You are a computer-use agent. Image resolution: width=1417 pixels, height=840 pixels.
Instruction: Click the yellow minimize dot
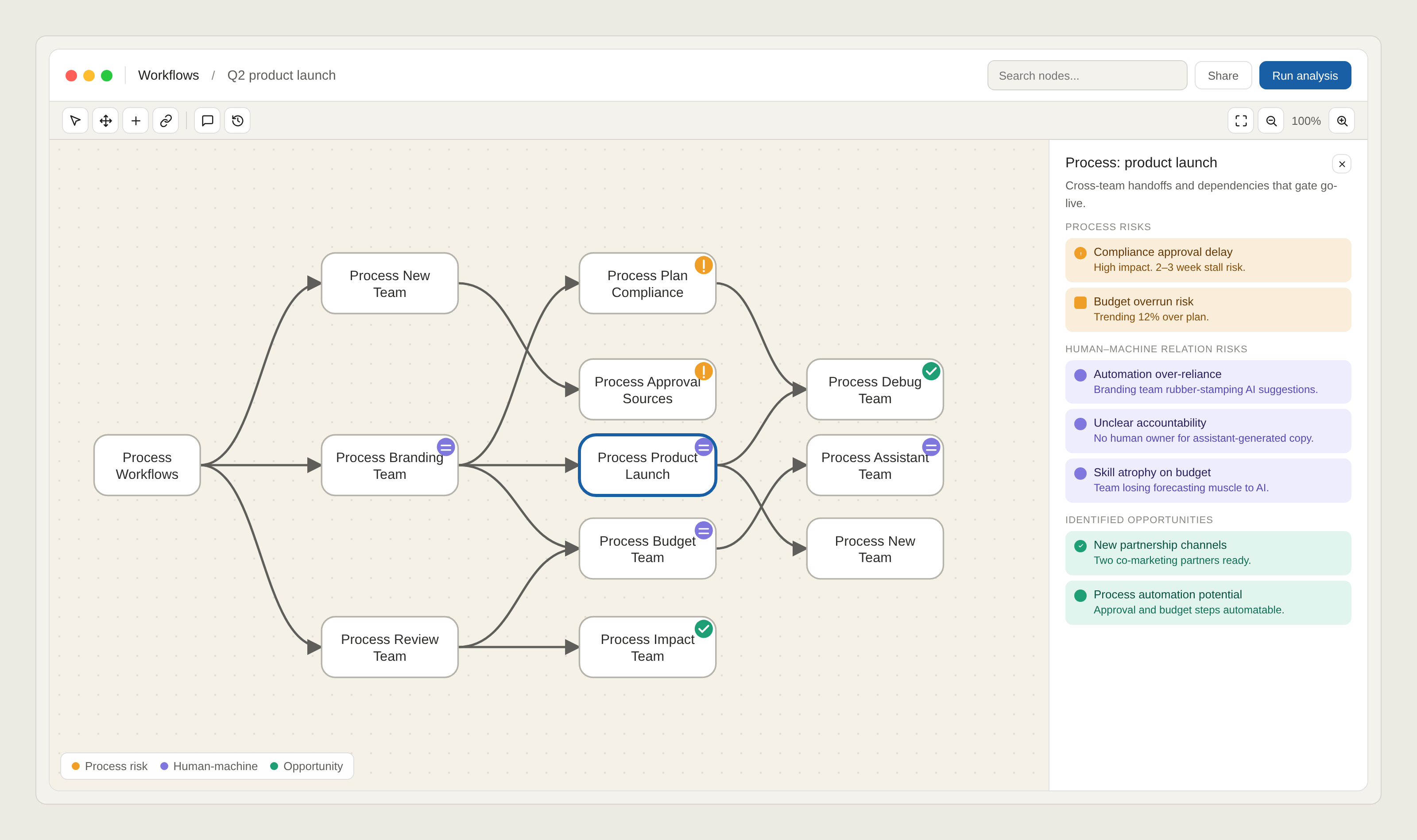pyautogui.click(x=89, y=76)
